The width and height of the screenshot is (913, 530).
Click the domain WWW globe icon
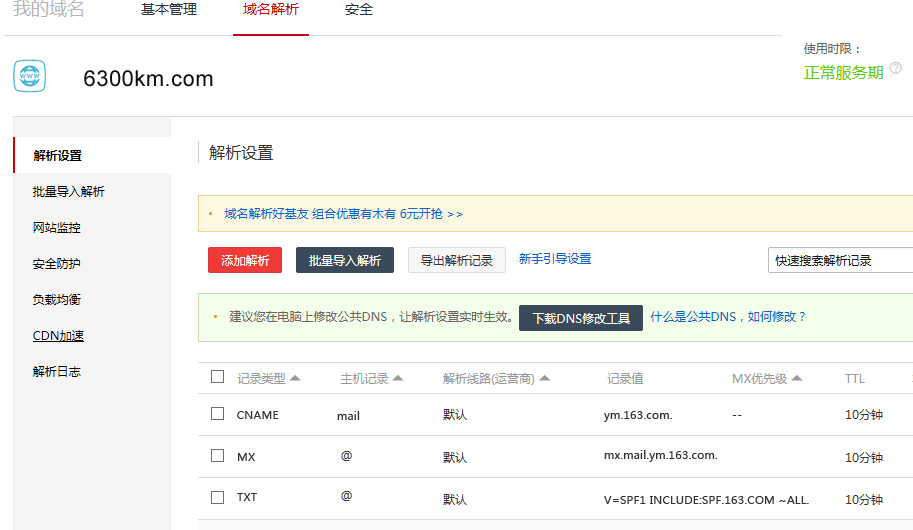coord(30,76)
